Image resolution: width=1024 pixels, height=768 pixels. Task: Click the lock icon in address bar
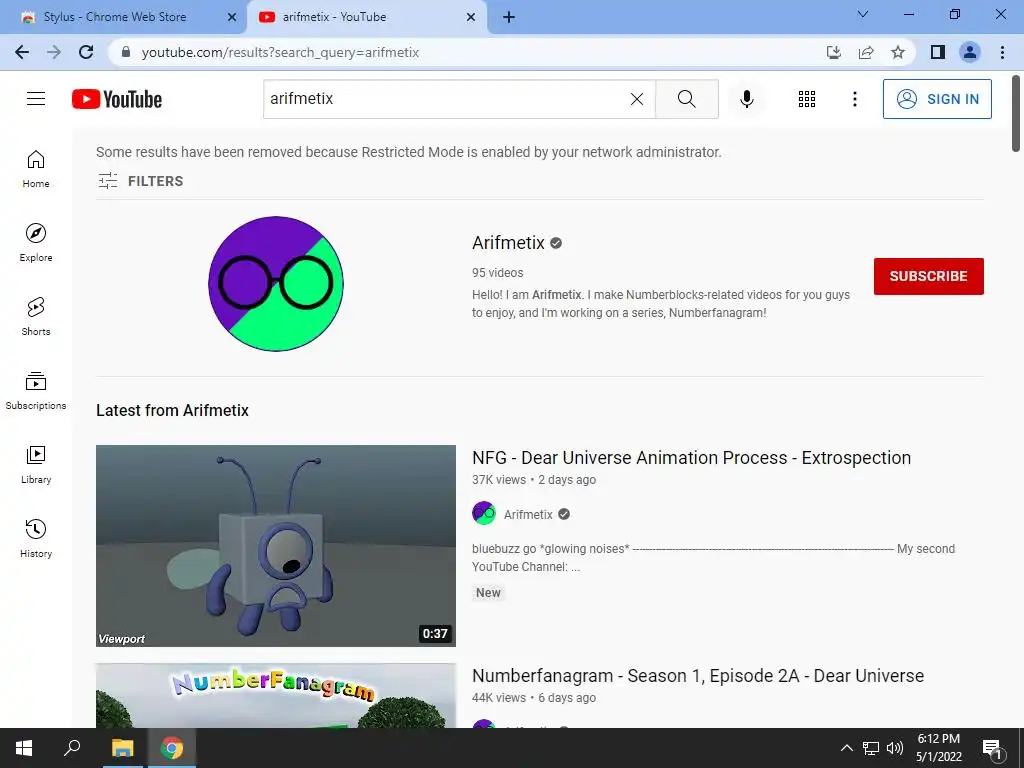pyautogui.click(x=126, y=52)
